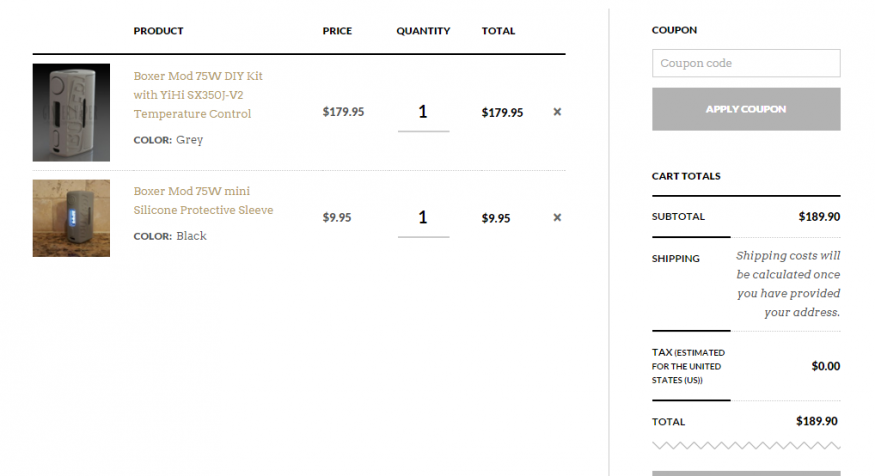
Task: Click the shipping costs note text
Action: 788,283
